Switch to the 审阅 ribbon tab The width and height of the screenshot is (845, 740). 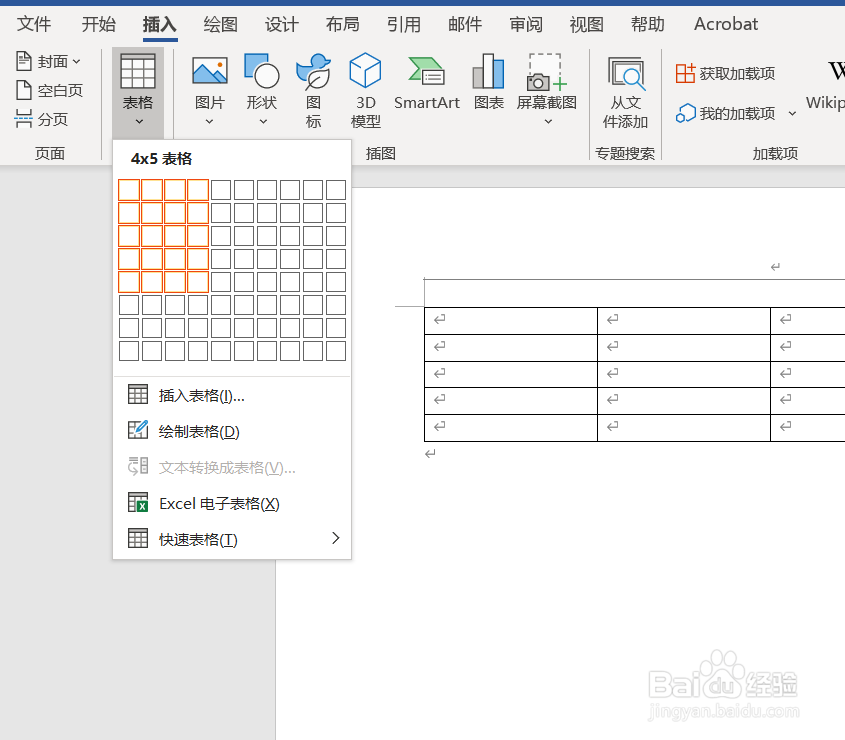[x=525, y=24]
